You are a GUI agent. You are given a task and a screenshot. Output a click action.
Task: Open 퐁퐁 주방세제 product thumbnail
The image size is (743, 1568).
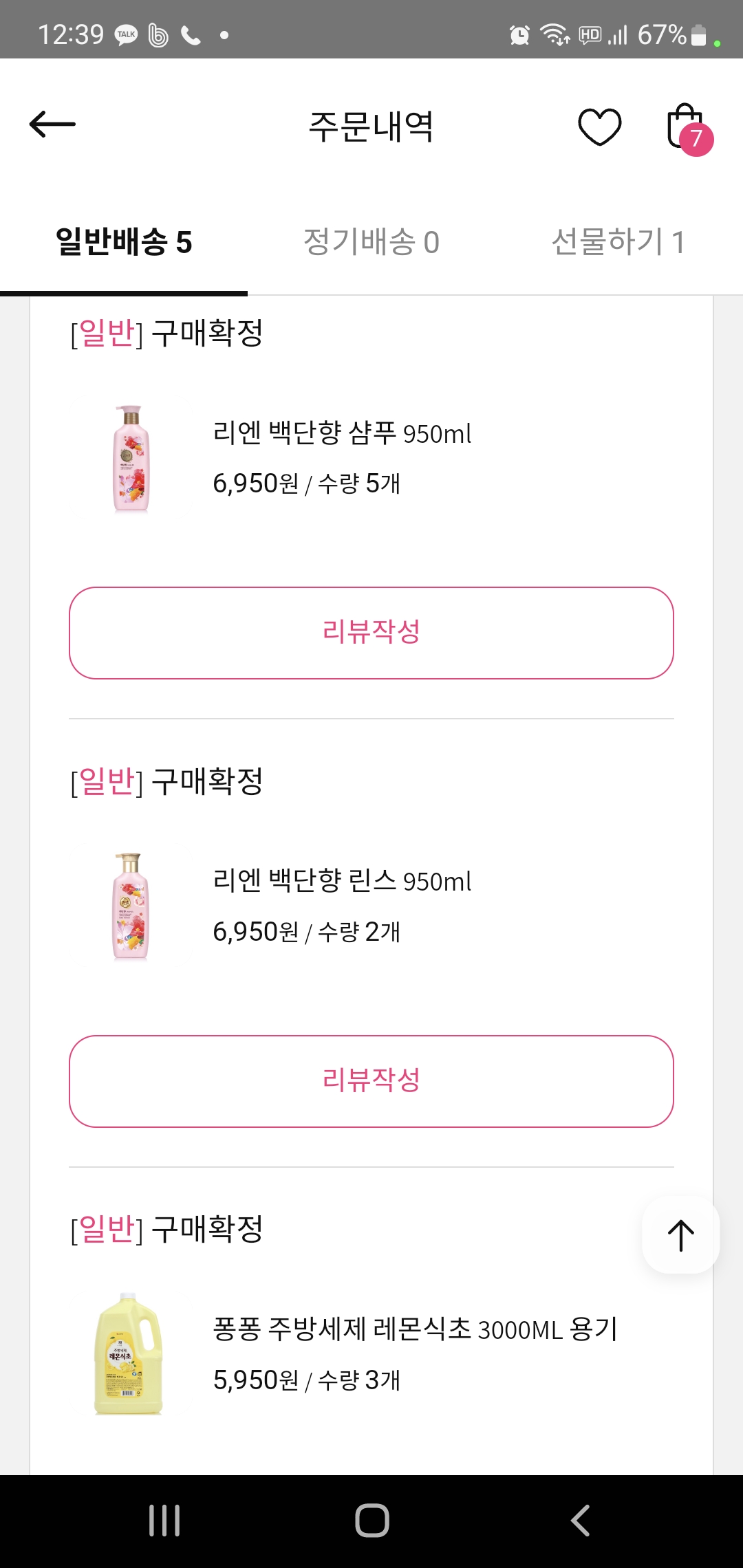pos(129,1353)
